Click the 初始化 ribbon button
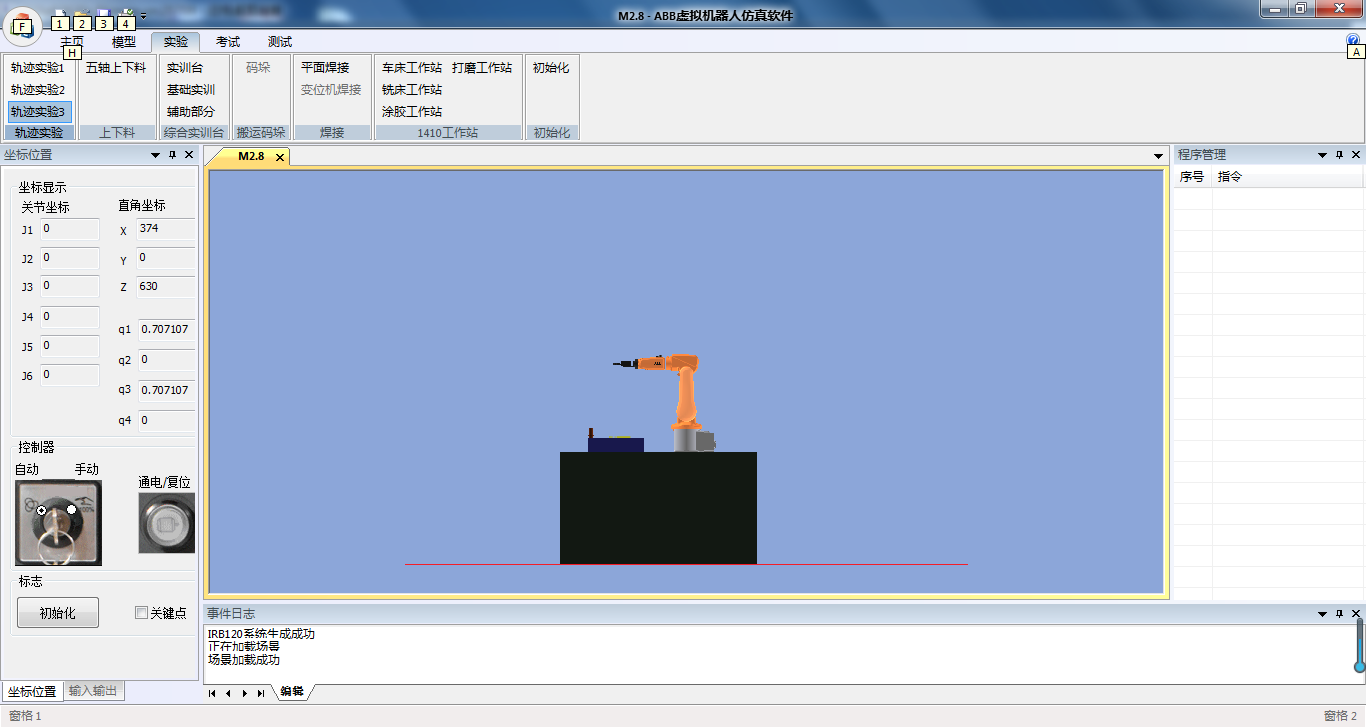Viewport: 1366px width, 728px height. (x=551, y=68)
